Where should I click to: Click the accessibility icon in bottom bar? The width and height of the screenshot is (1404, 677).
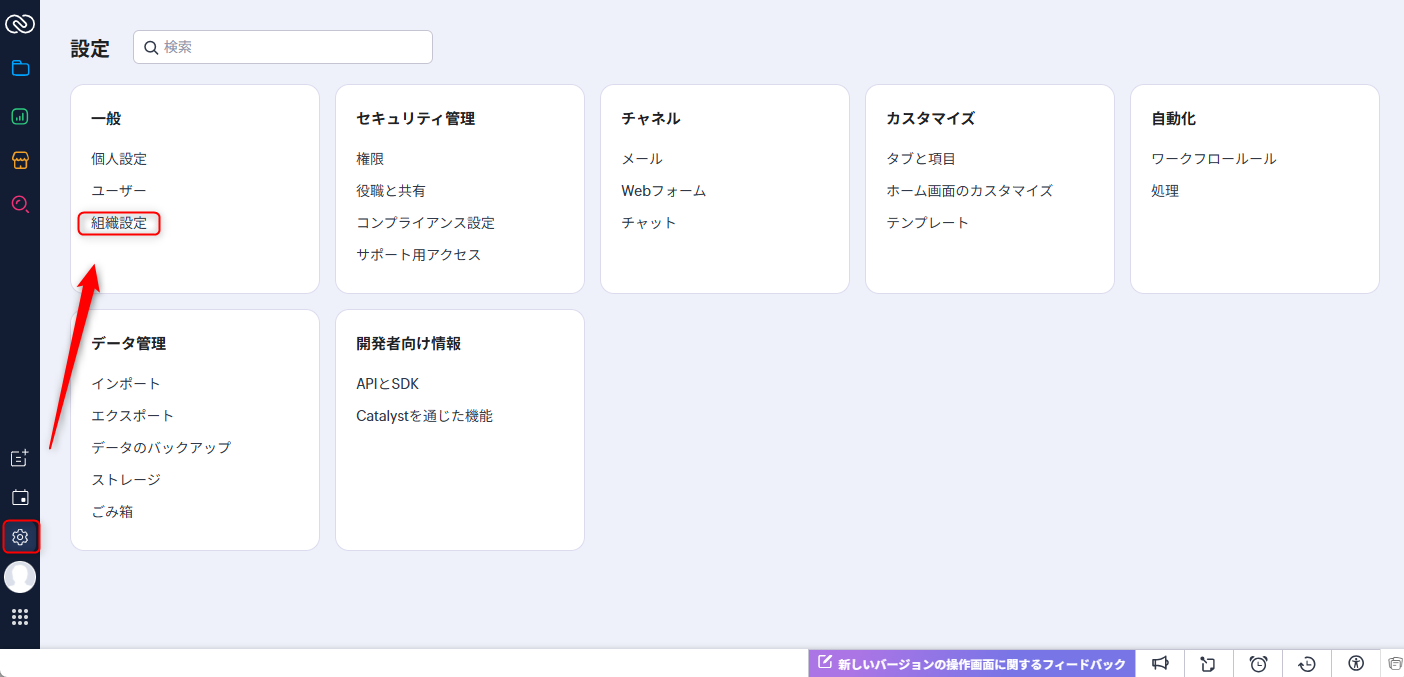(1356, 663)
